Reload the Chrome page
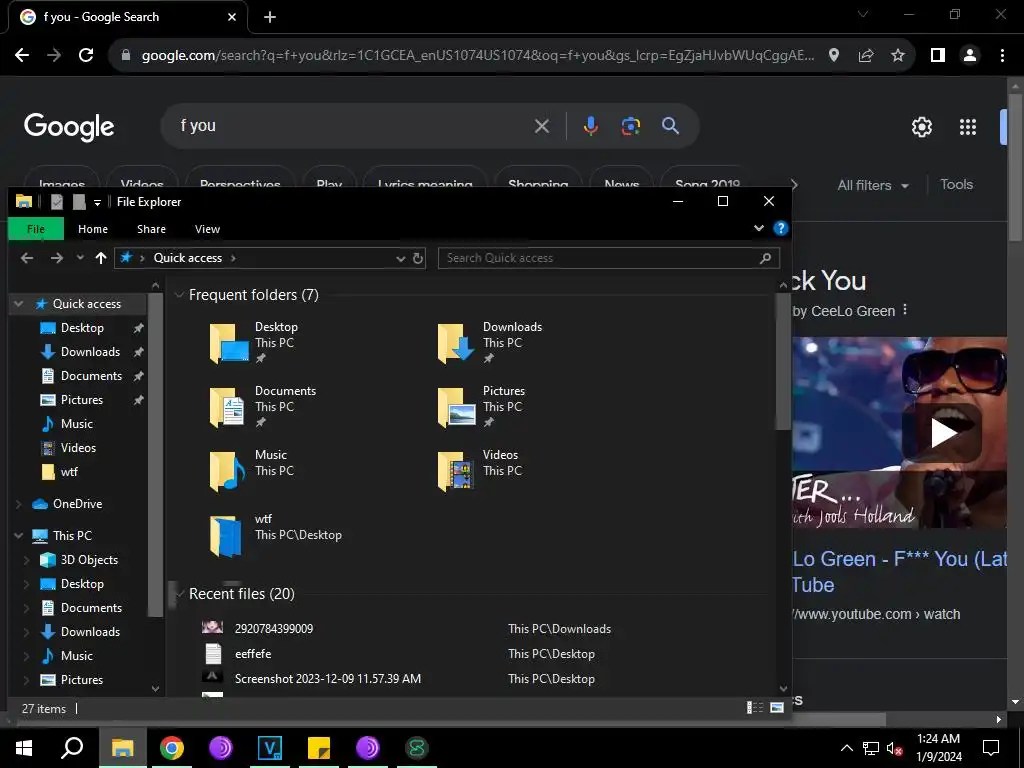Viewport: 1024px width, 768px height. (x=86, y=55)
